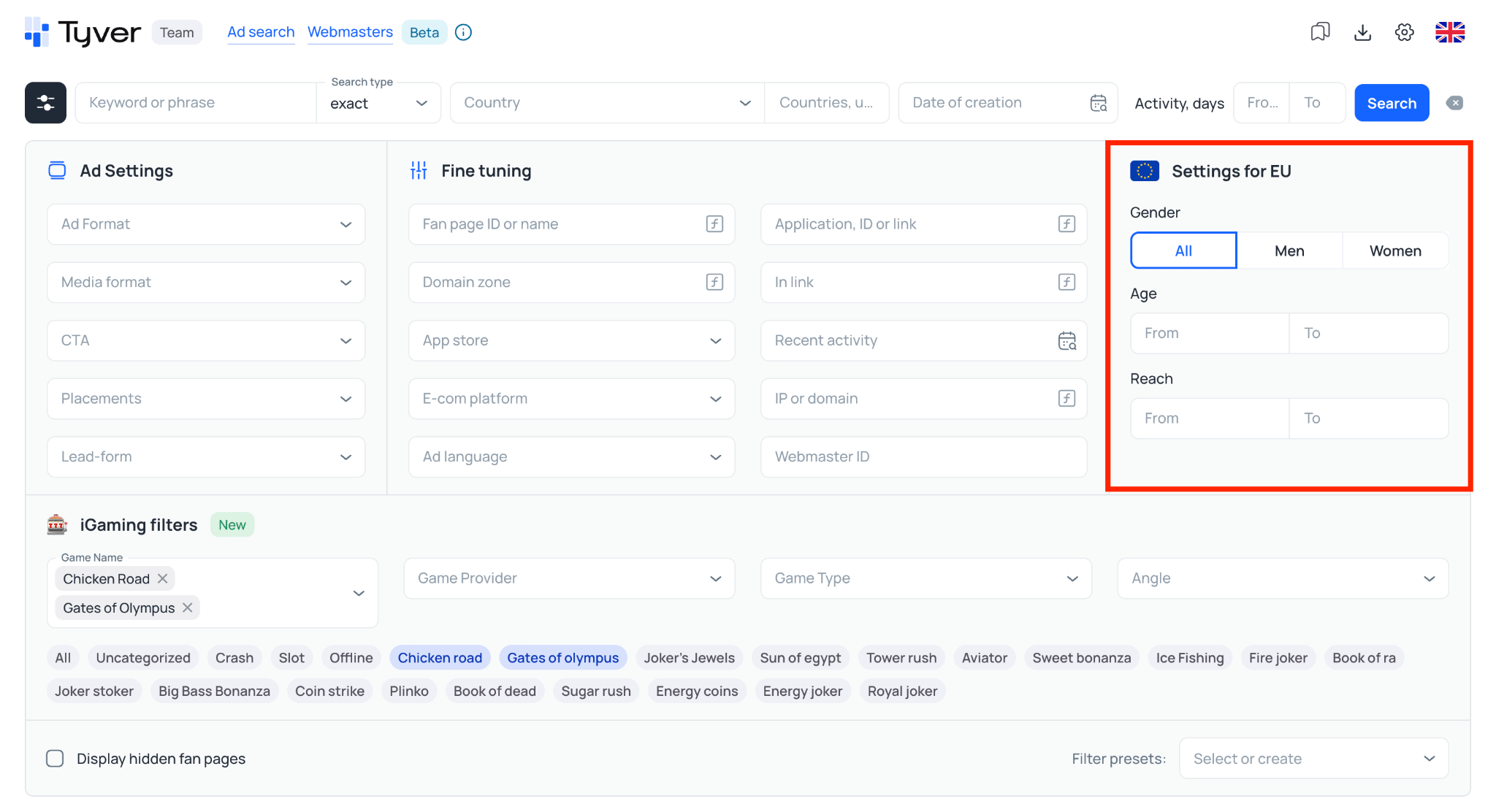Toggle Display hidden fan pages checkbox

[x=55, y=758]
